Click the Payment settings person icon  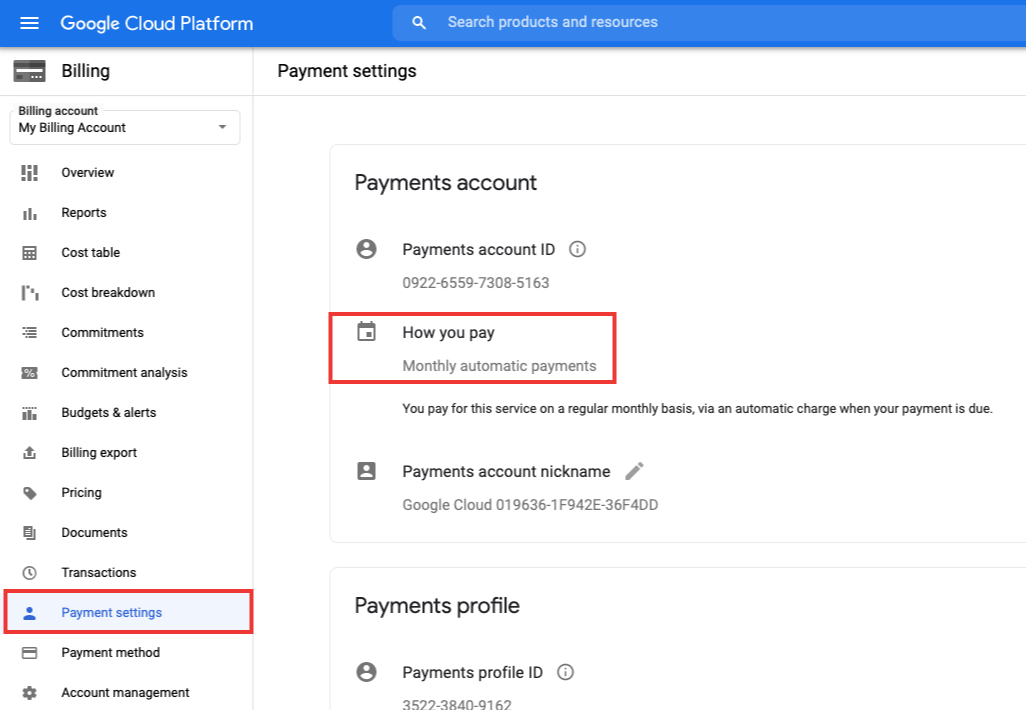click(x=29, y=613)
